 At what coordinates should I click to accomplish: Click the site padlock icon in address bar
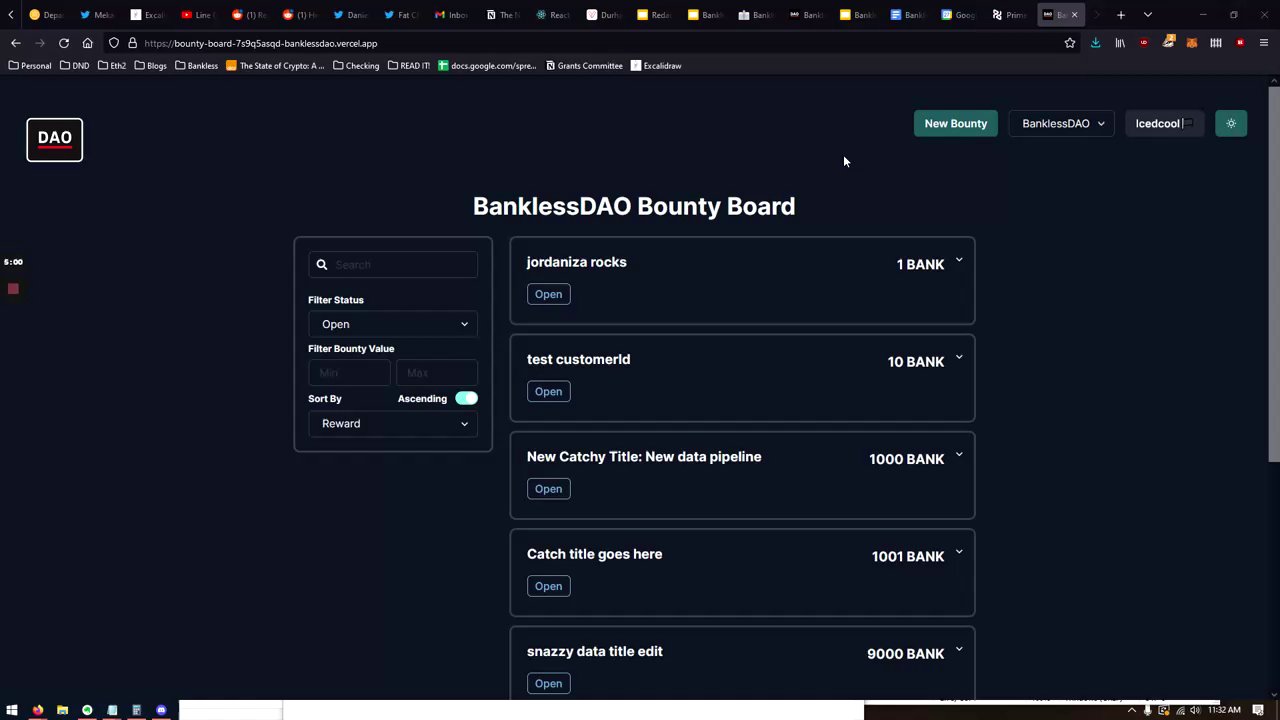click(x=132, y=43)
